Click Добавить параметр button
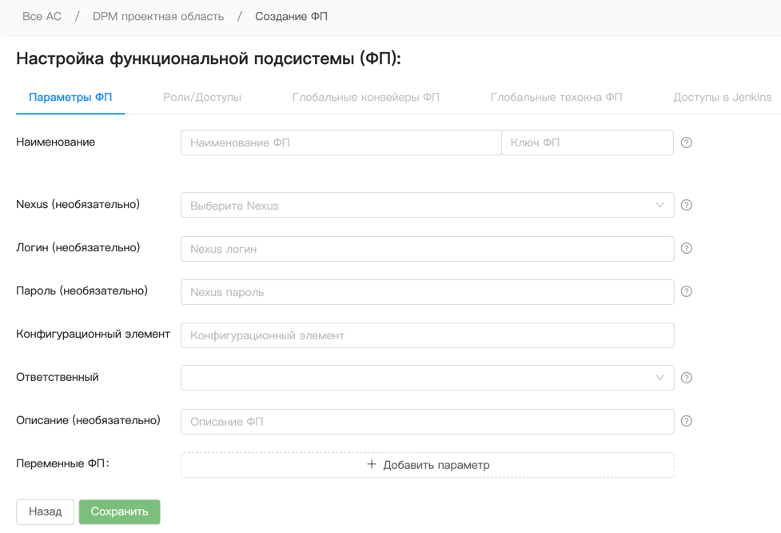The image size is (781, 533). (427, 465)
